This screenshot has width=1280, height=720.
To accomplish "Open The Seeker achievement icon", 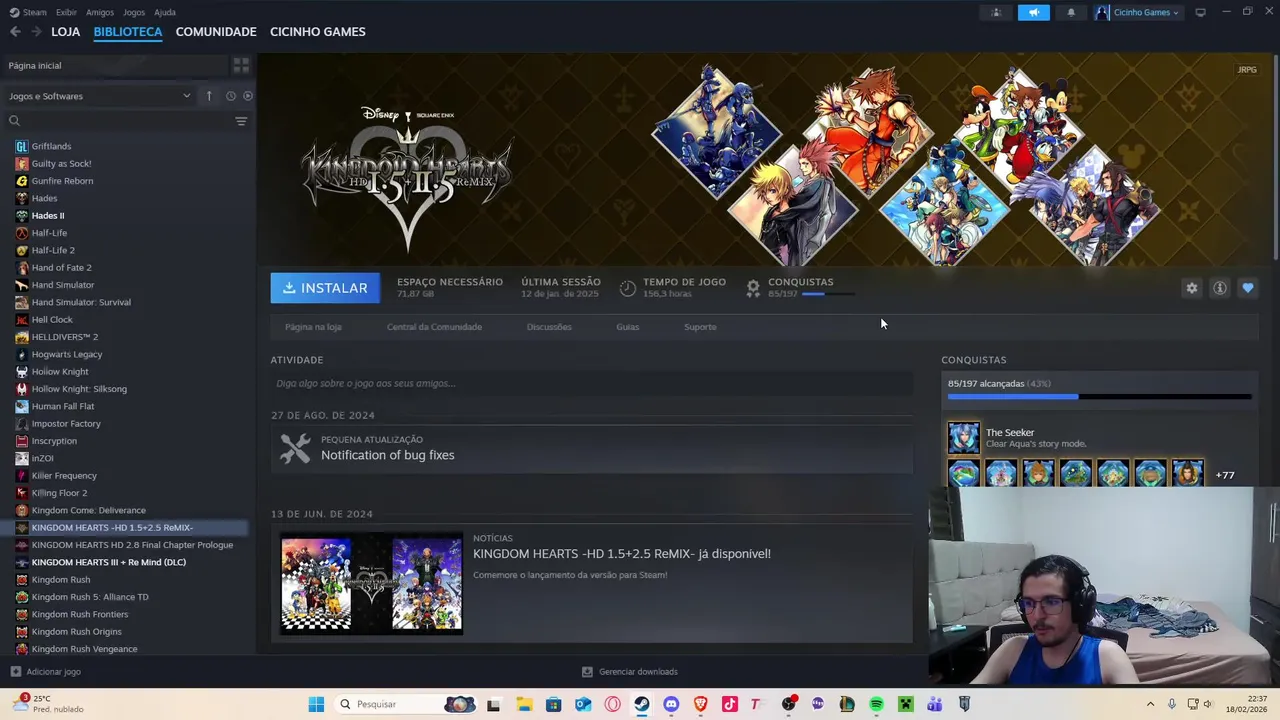I will 964,438.
